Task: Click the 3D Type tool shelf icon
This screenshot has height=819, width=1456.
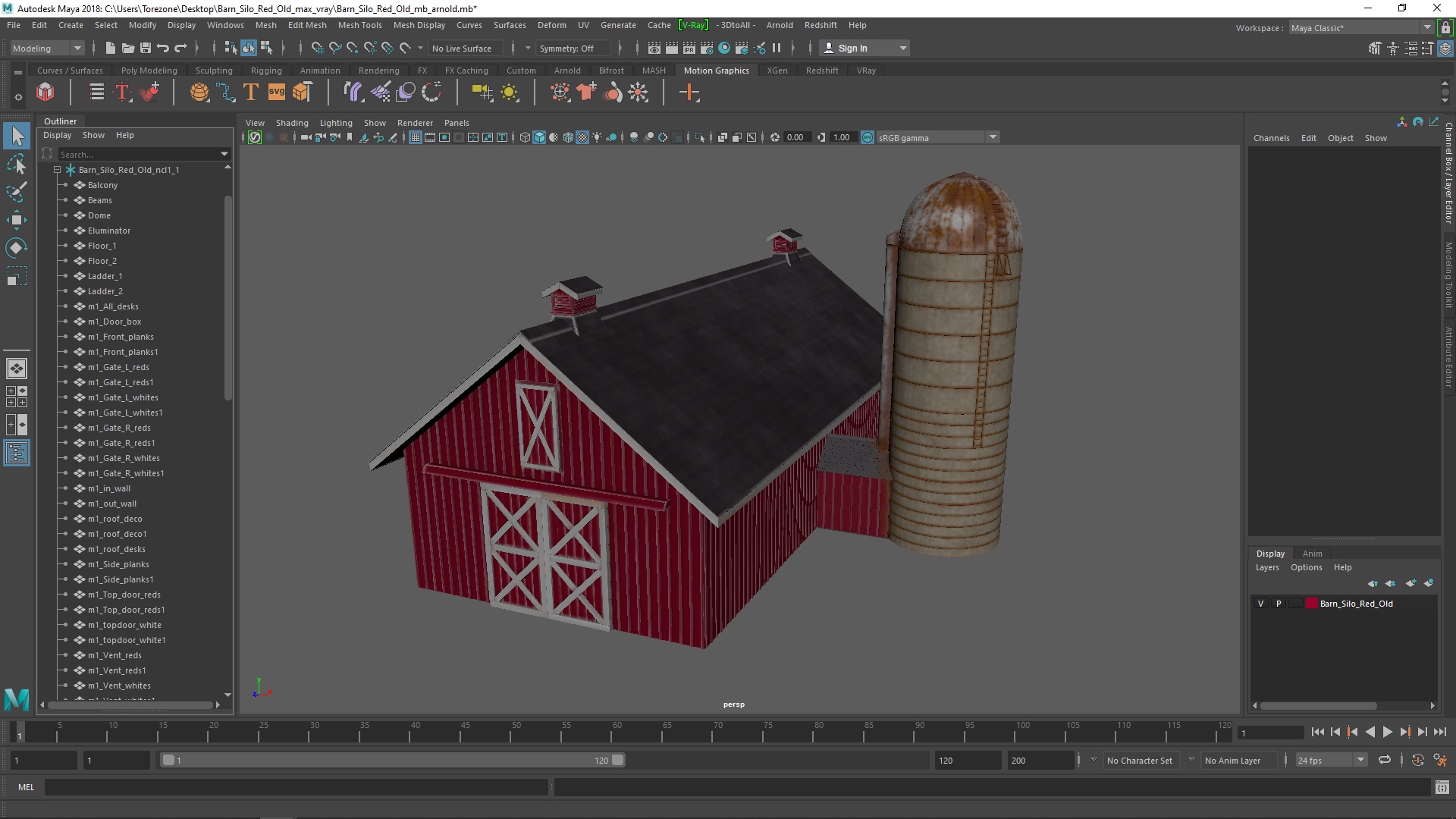Action: [x=251, y=93]
